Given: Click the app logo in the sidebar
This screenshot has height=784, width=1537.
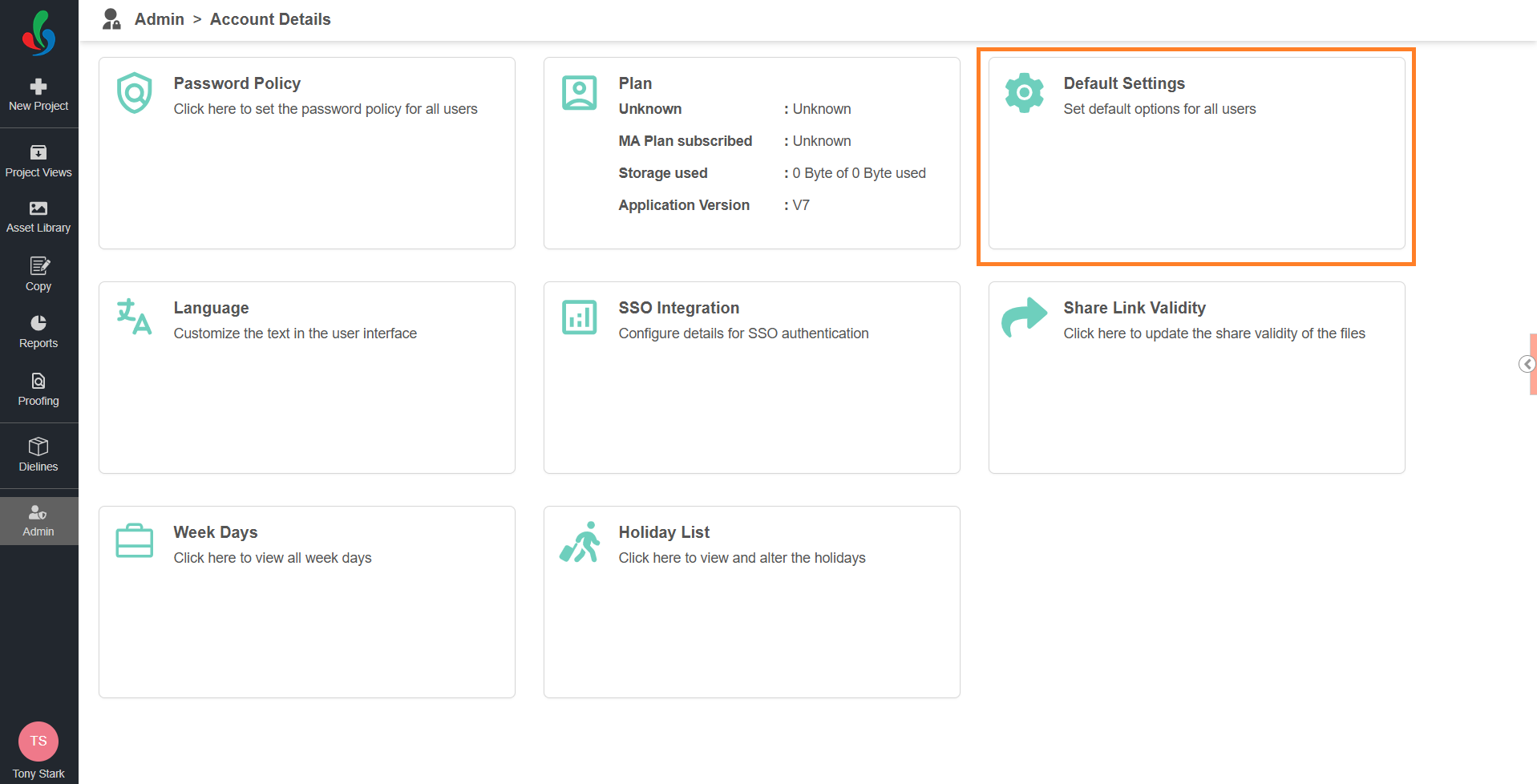Looking at the screenshot, I should [38, 34].
